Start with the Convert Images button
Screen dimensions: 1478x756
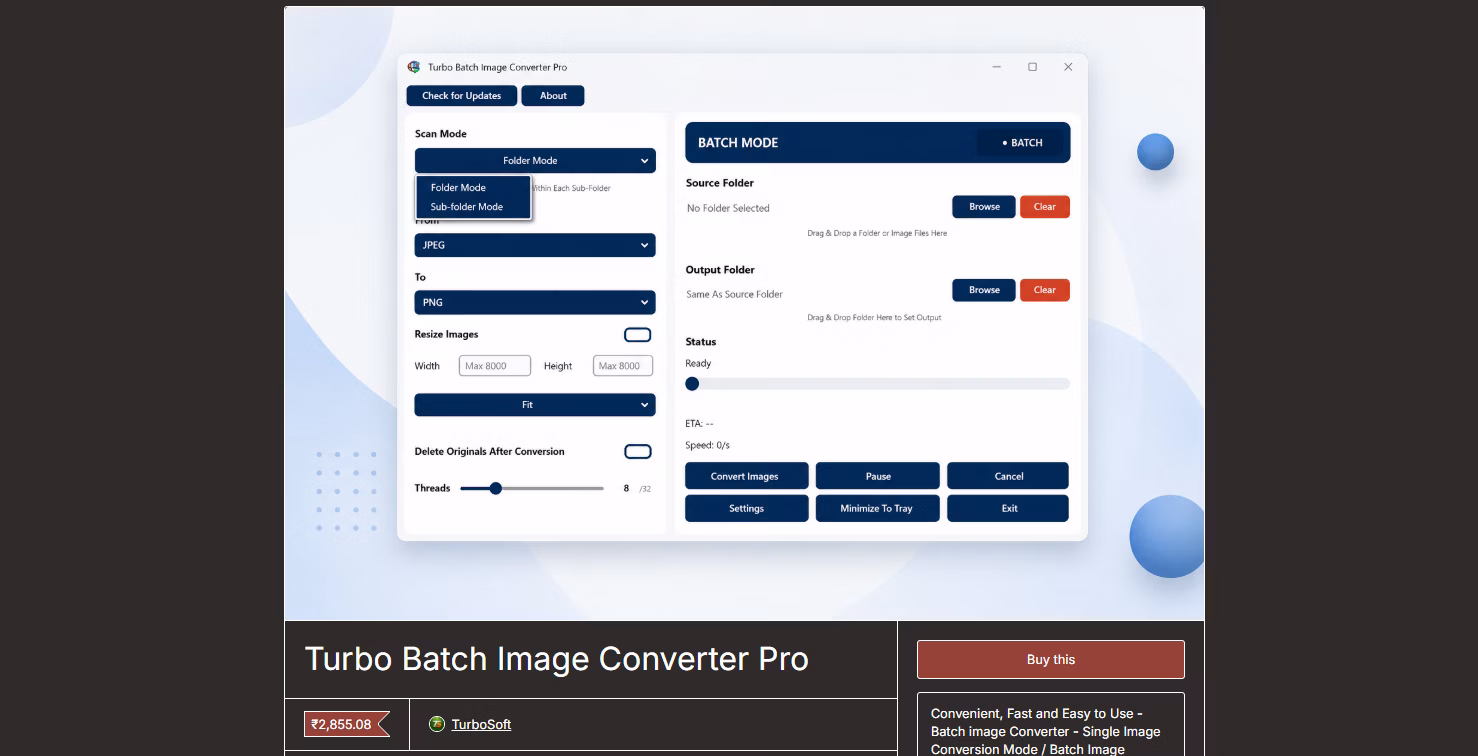pos(745,476)
